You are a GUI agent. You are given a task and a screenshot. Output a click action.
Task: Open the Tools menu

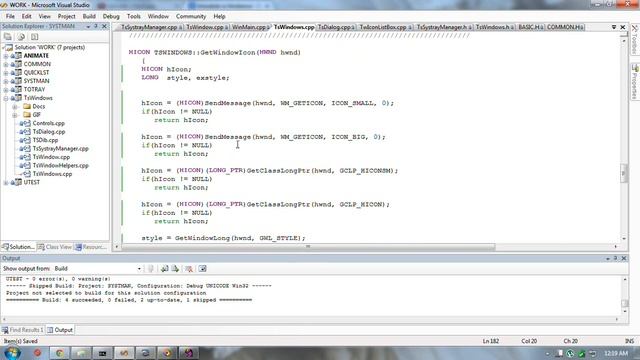[133, 16]
